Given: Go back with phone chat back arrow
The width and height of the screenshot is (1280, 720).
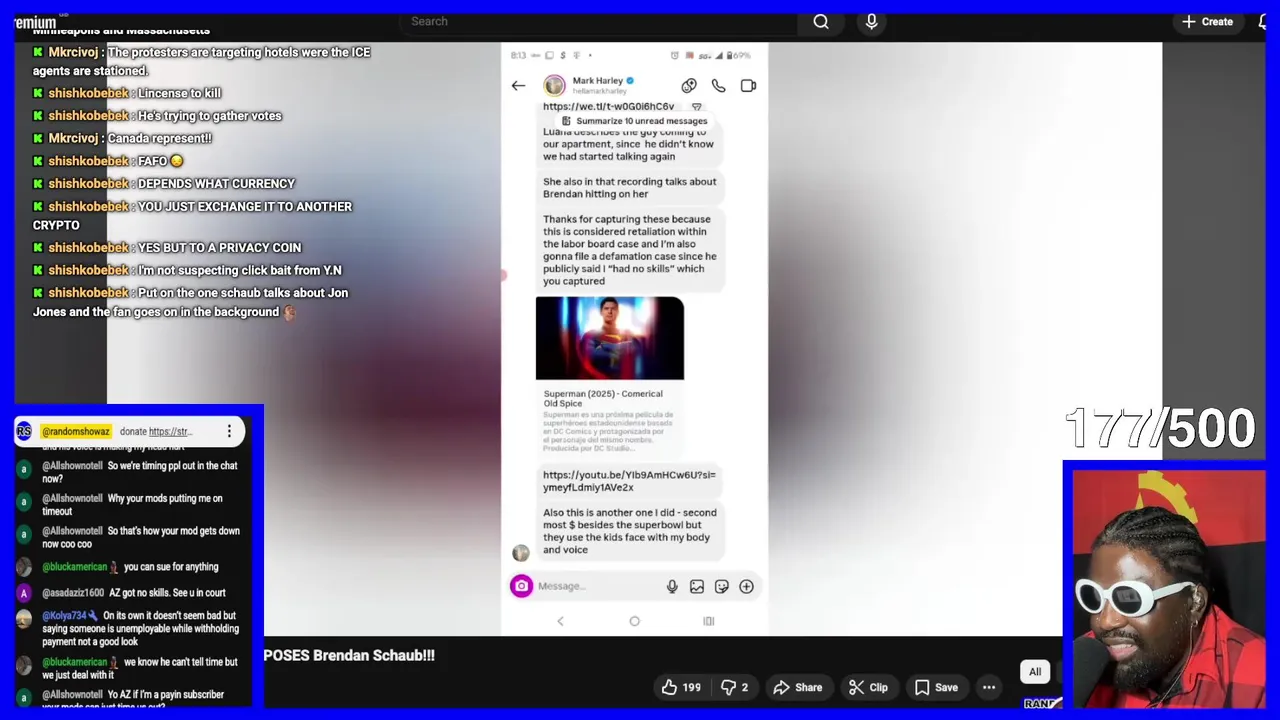Looking at the screenshot, I should point(518,86).
